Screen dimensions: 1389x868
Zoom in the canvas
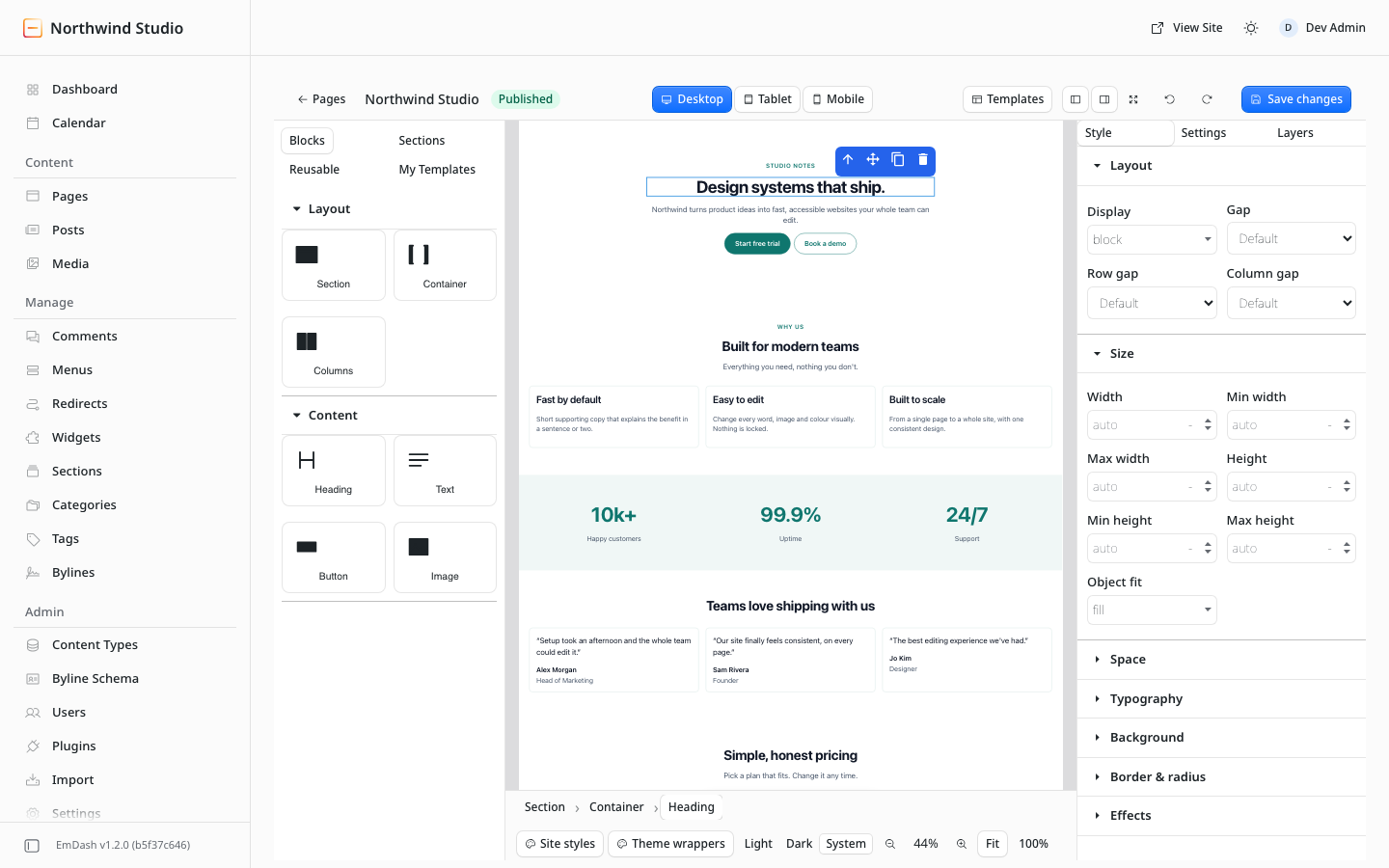pos(962,844)
